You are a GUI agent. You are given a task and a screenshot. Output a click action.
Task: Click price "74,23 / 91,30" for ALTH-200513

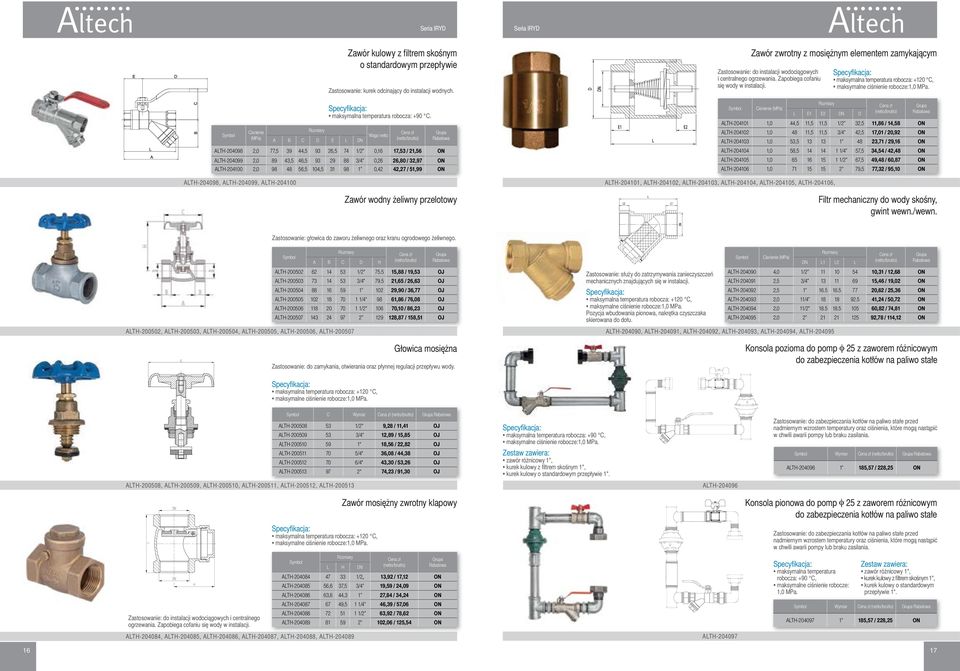coord(396,471)
